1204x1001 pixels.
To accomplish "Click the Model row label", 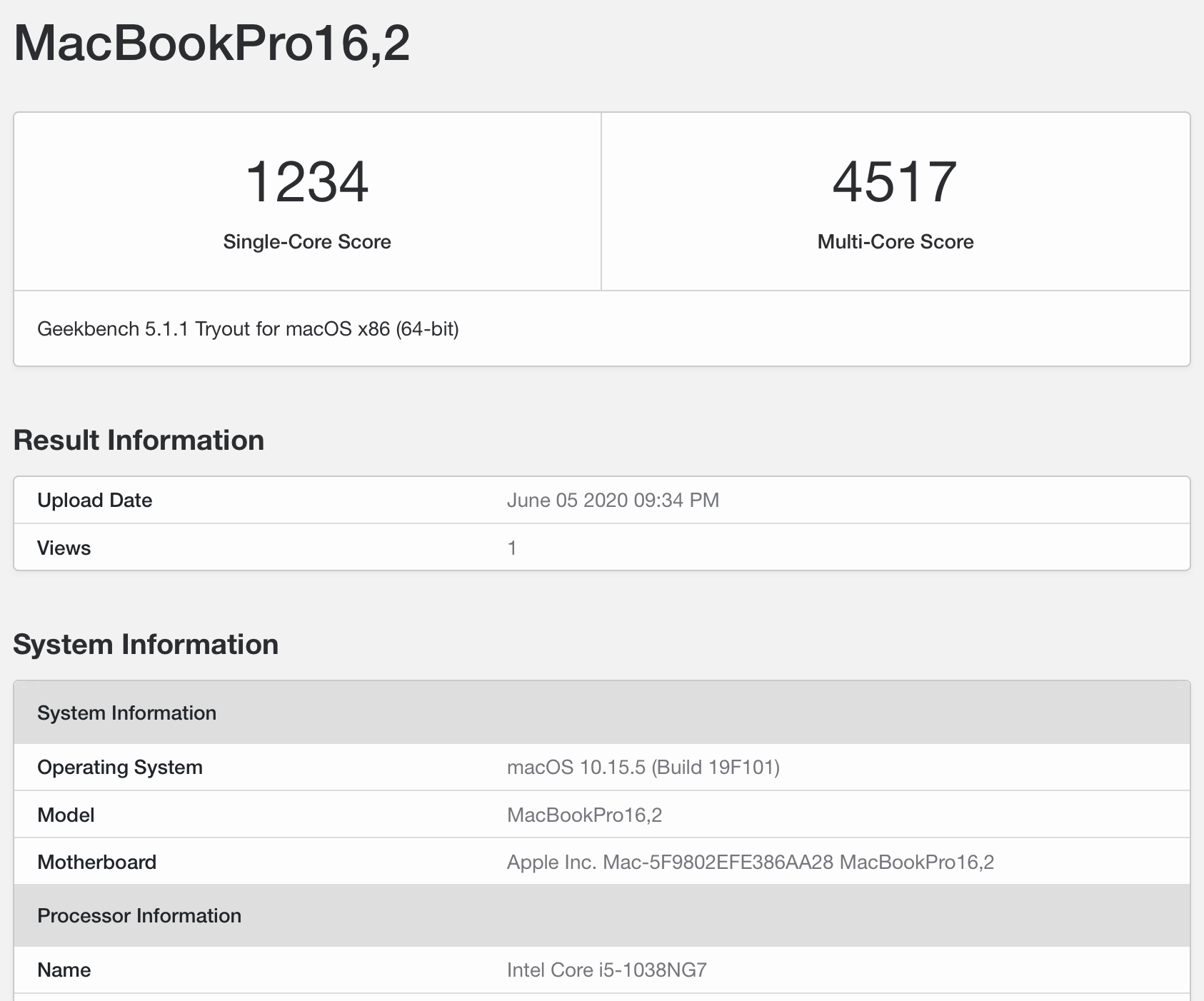I will point(66,815).
